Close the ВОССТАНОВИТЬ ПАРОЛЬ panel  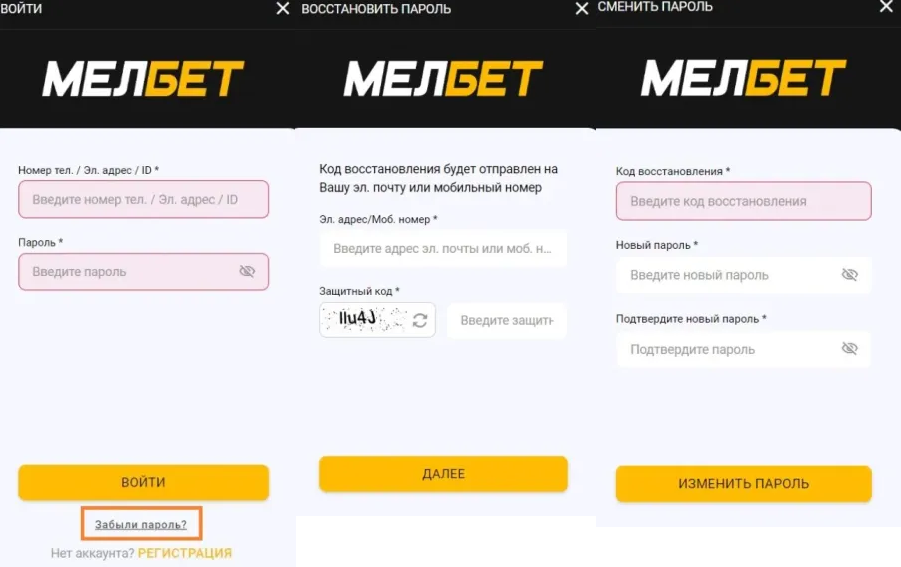point(582,9)
